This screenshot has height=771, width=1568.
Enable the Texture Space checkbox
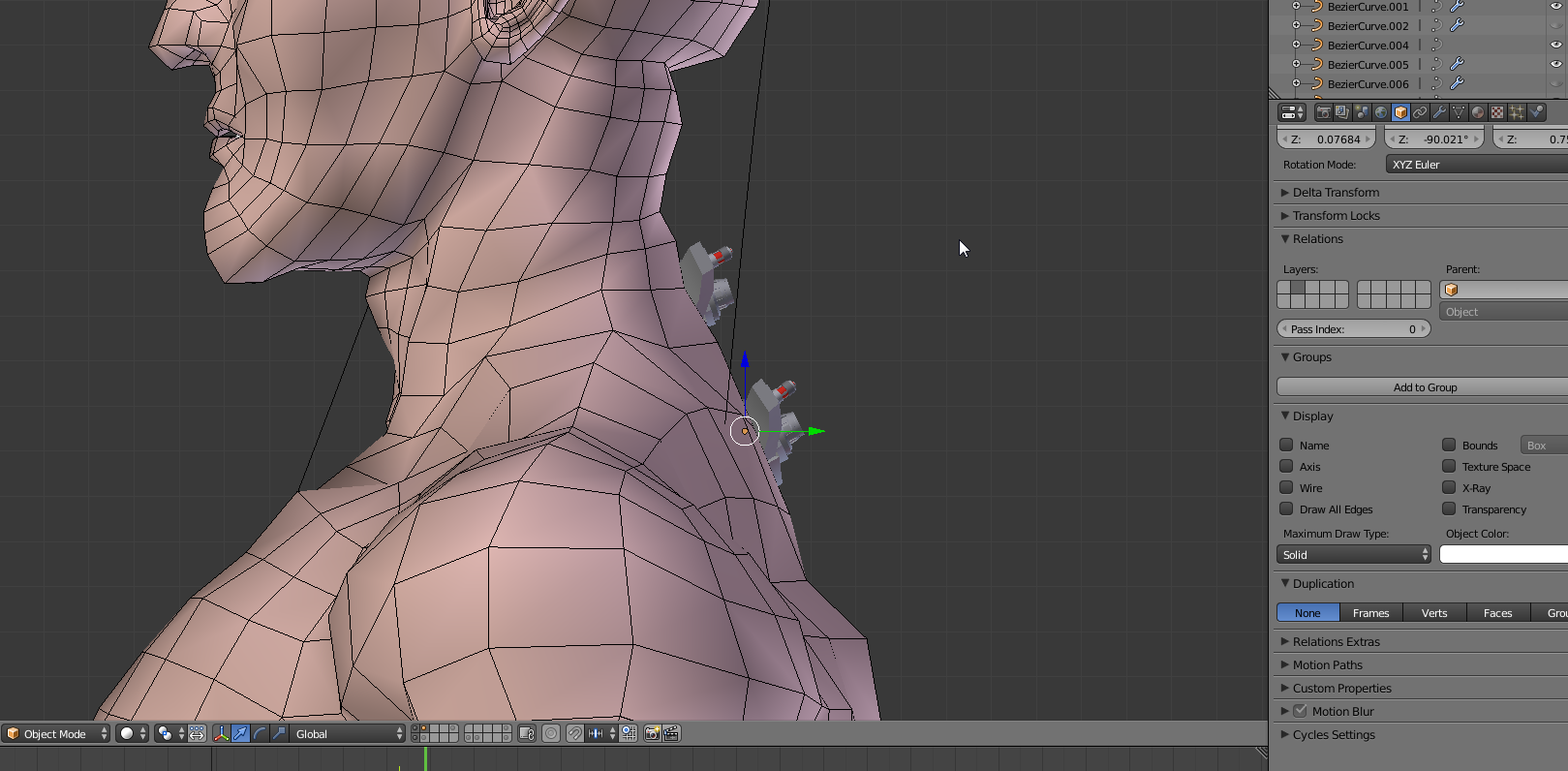(x=1449, y=466)
